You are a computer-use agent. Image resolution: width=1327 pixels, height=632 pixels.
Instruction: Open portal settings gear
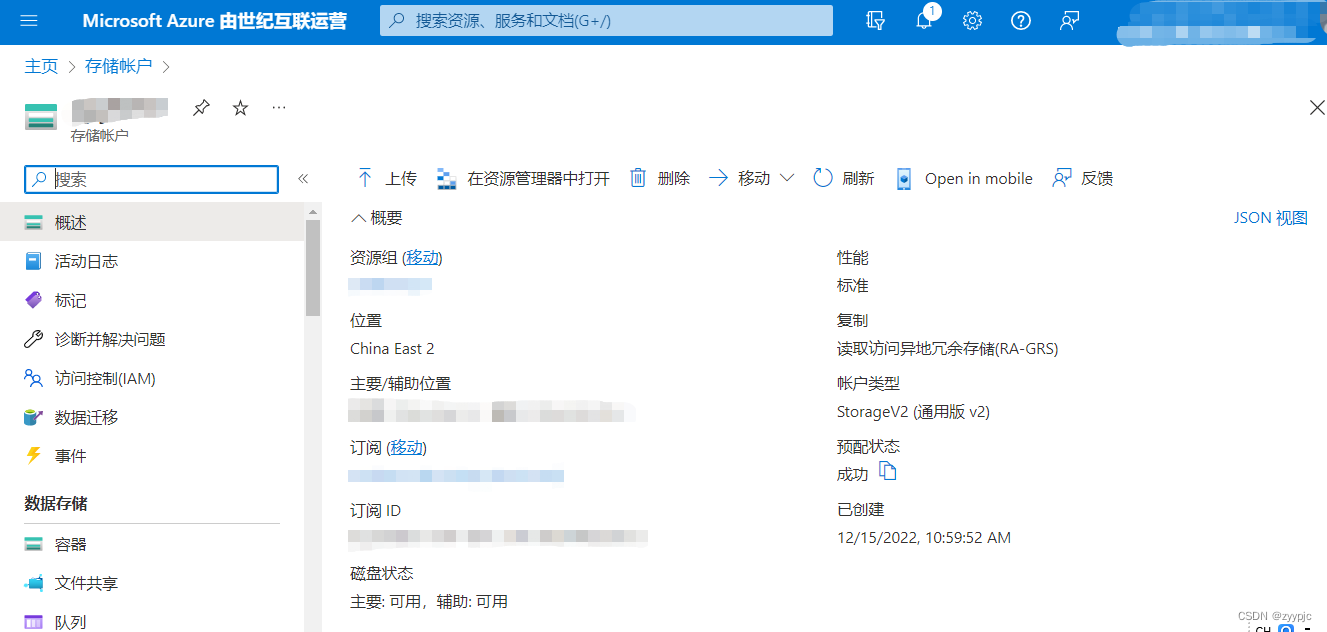point(972,21)
